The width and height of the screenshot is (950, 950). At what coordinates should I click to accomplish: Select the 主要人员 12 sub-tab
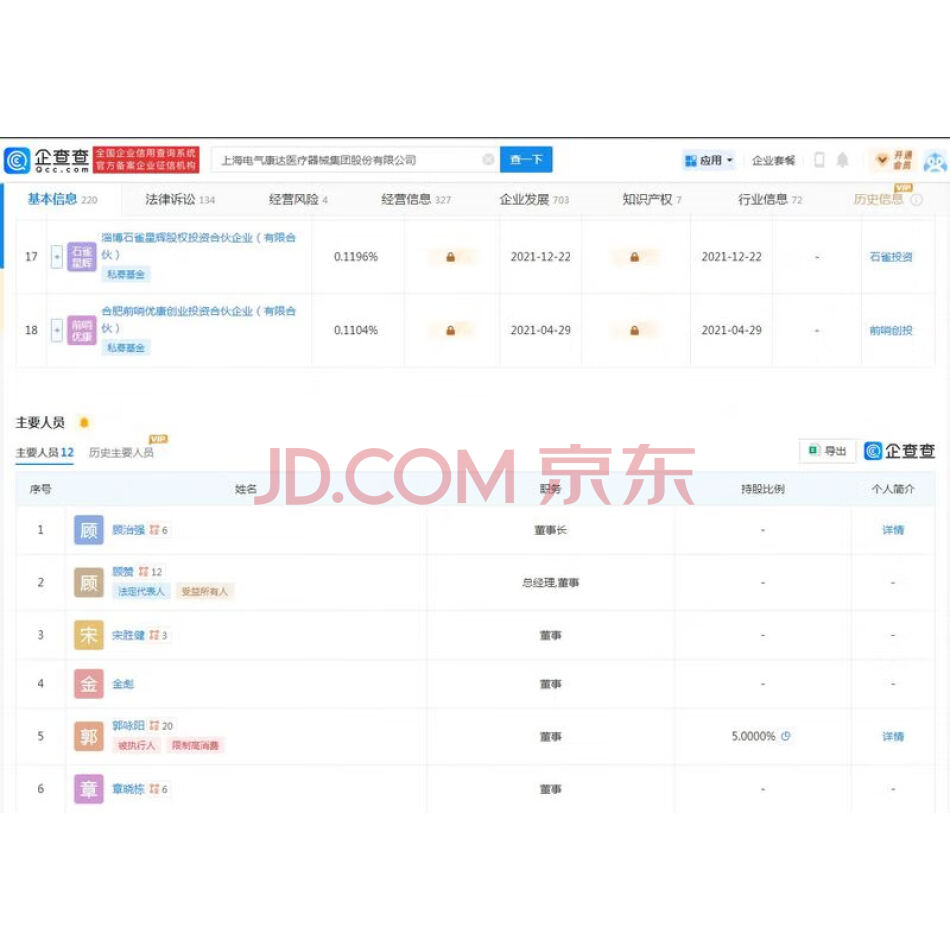click(44, 453)
